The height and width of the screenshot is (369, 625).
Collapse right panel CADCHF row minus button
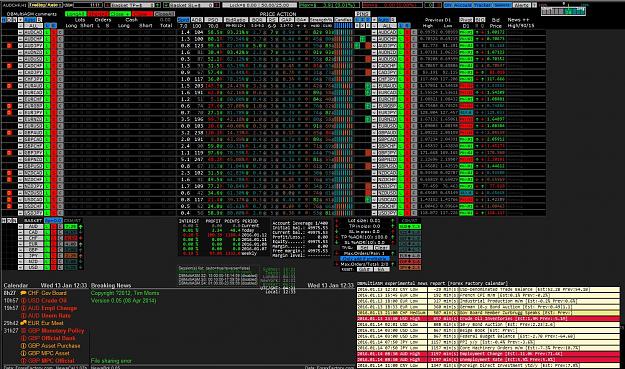(x=374, y=66)
